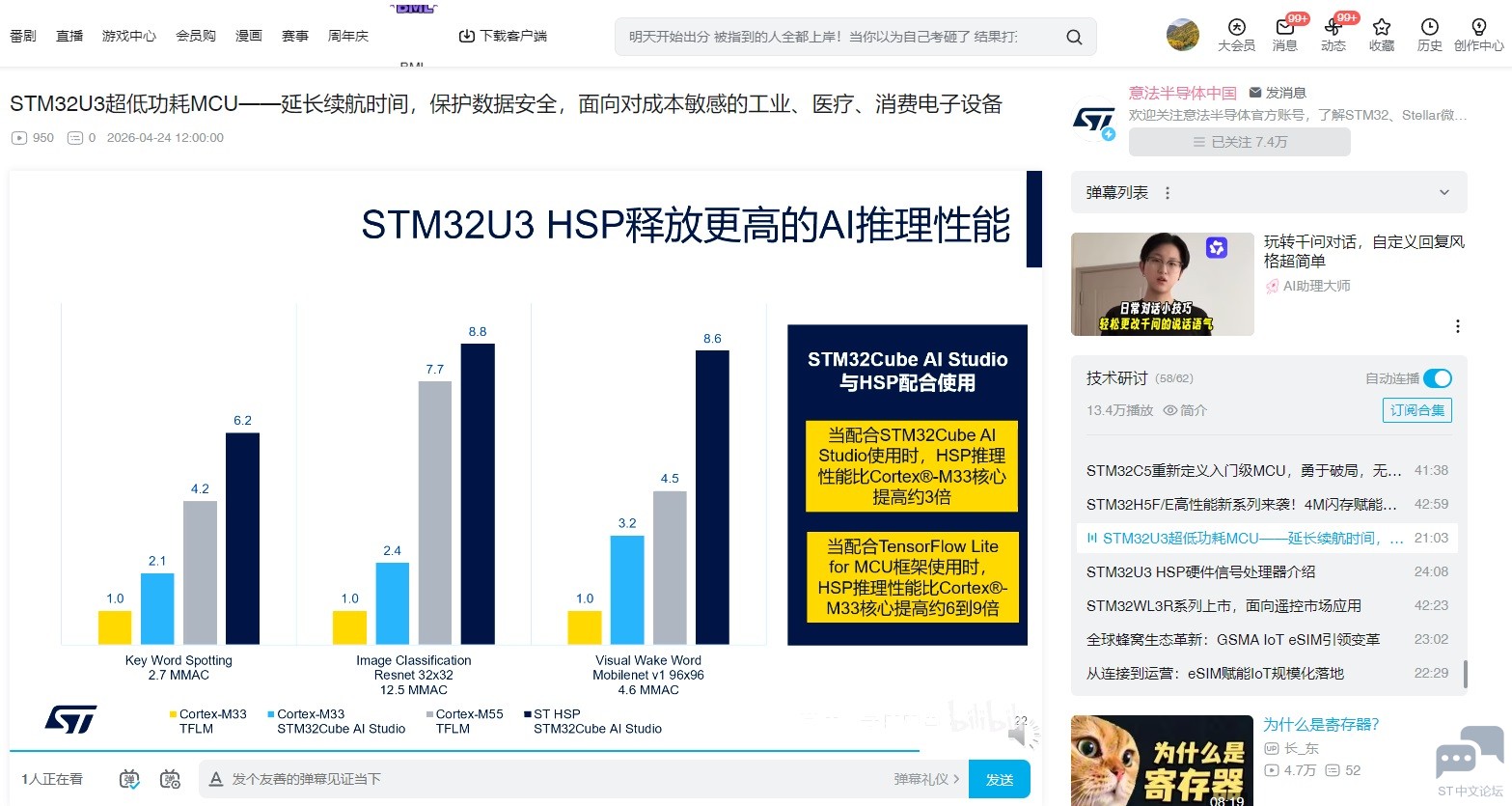Screen dimensions: 1512x806
Task: Open the 漫画 nav item
Action: point(249,36)
